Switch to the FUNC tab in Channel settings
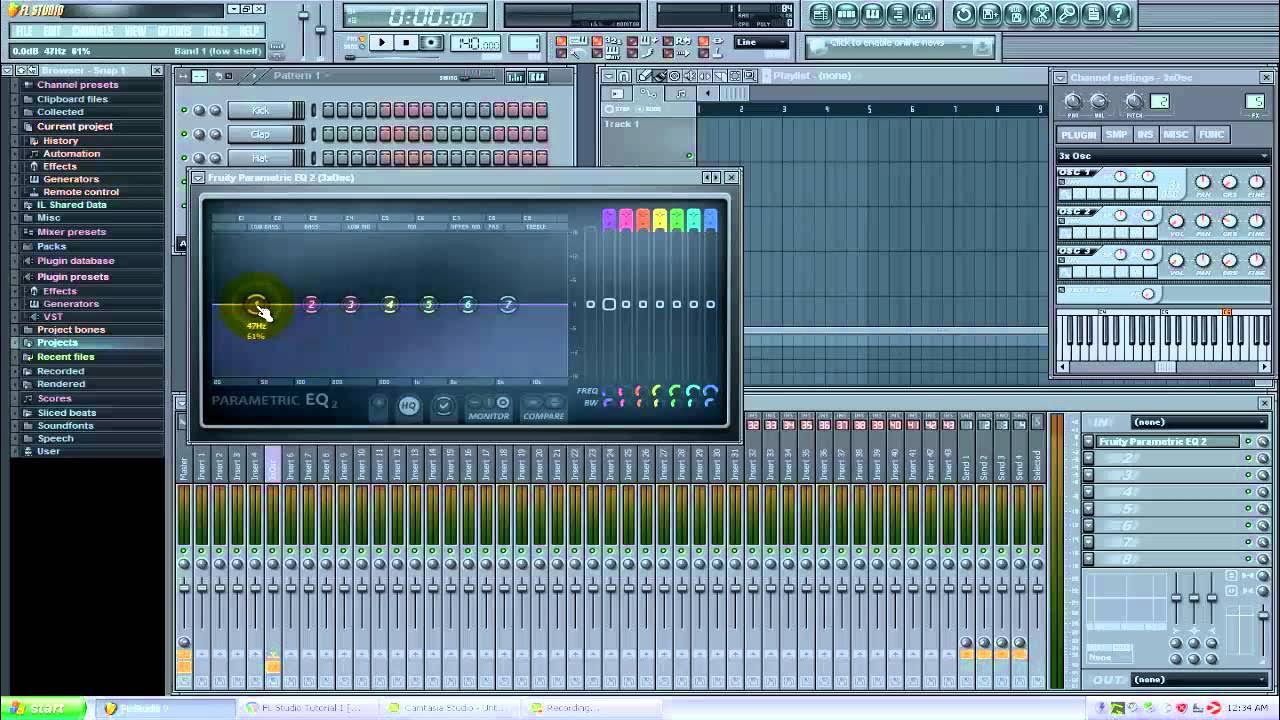Image resolution: width=1280 pixels, height=720 pixels. (x=1211, y=135)
